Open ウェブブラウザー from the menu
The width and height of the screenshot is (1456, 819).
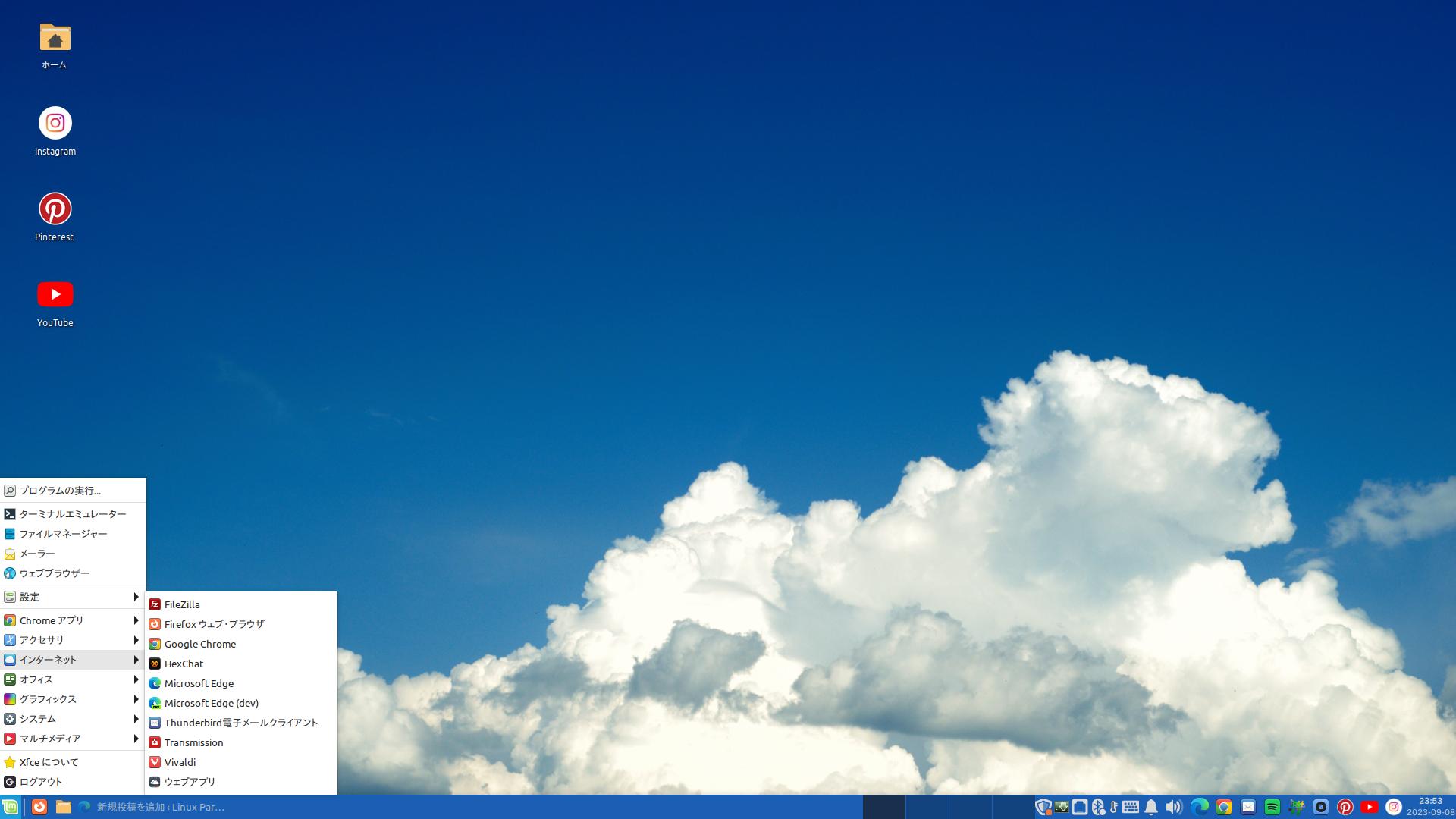tap(73, 573)
